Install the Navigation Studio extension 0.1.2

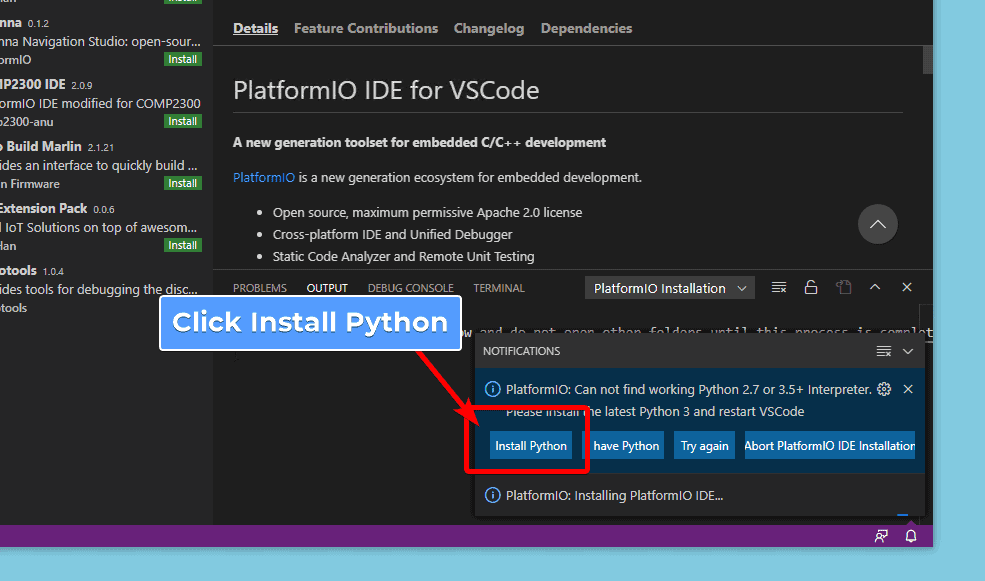[x=182, y=59]
